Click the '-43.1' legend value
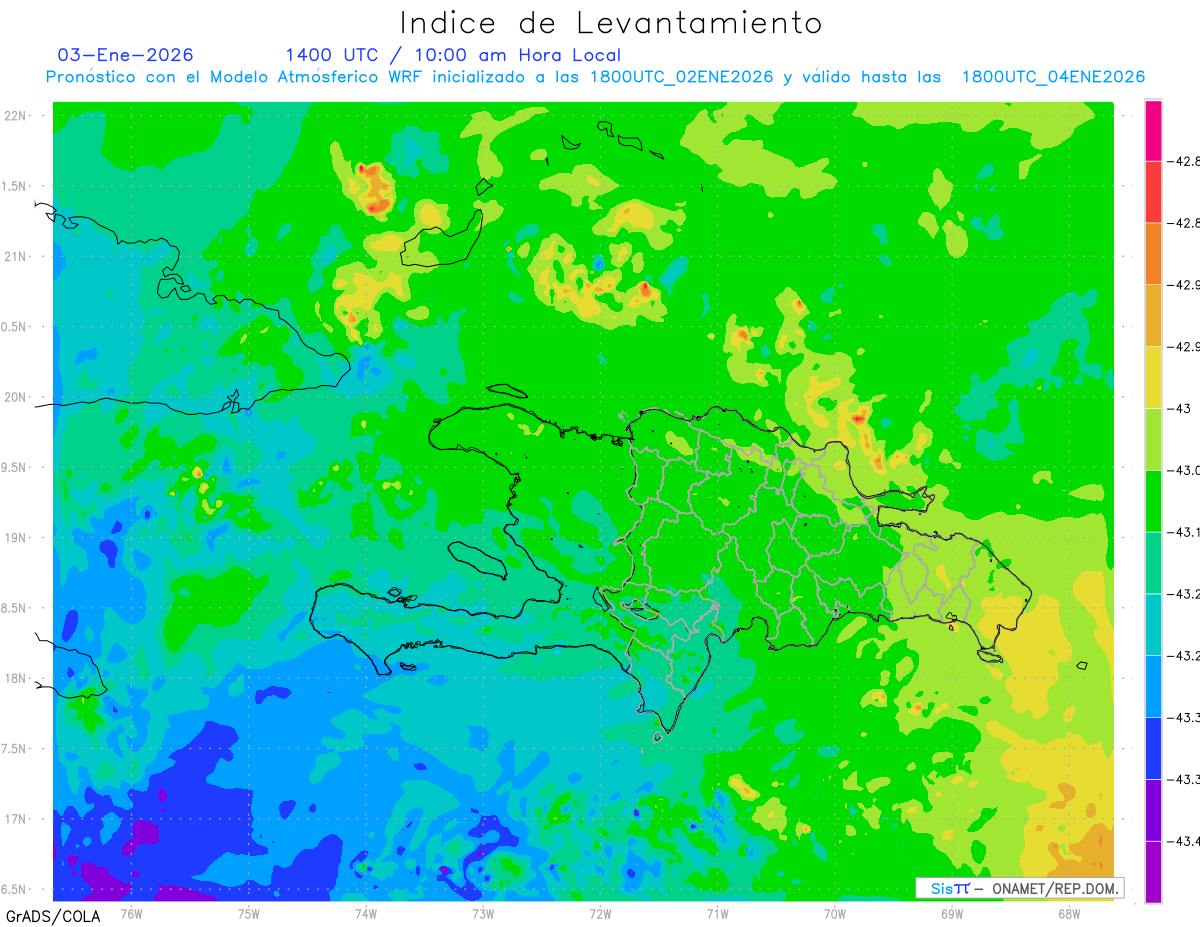 1185,532
